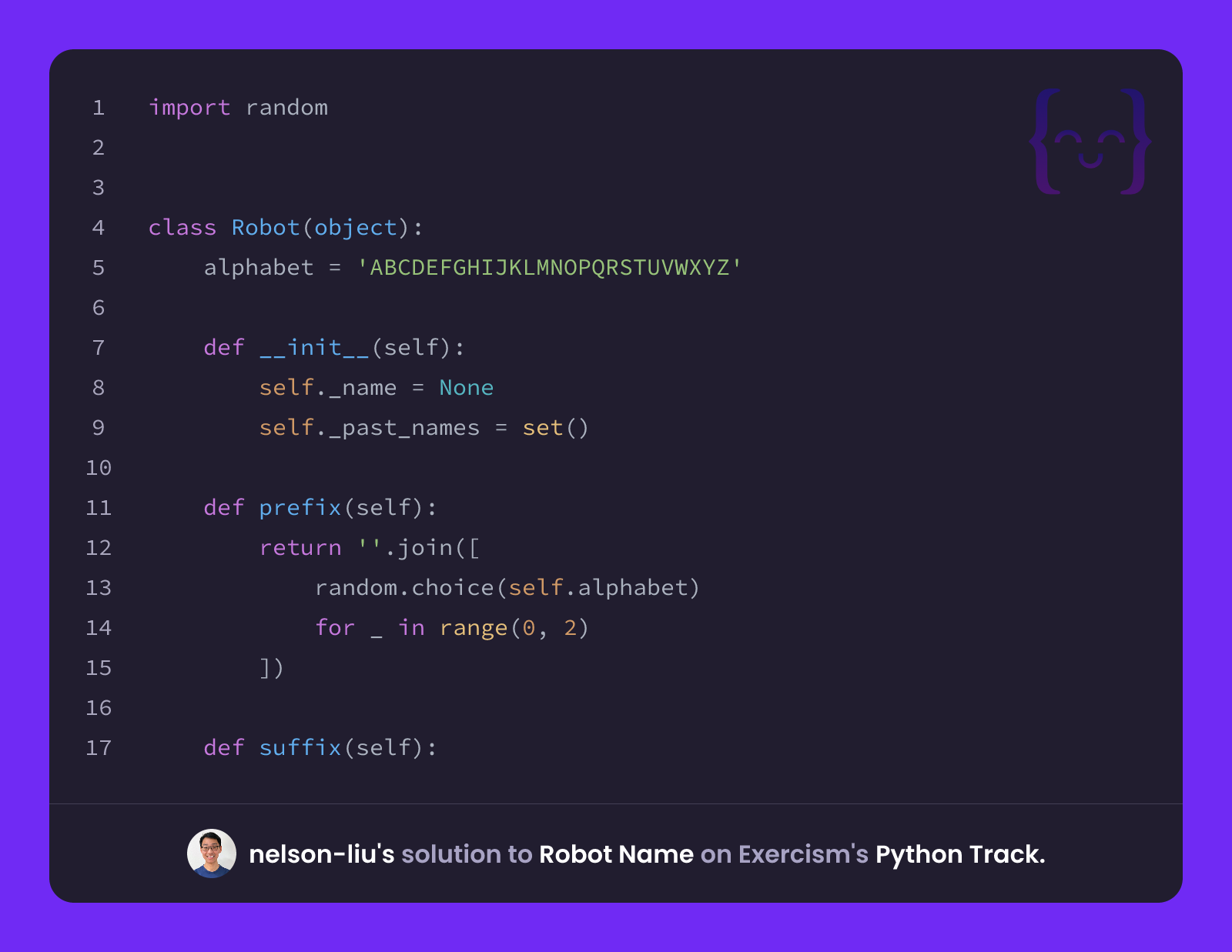Click line number 10 in gutter

(x=99, y=468)
